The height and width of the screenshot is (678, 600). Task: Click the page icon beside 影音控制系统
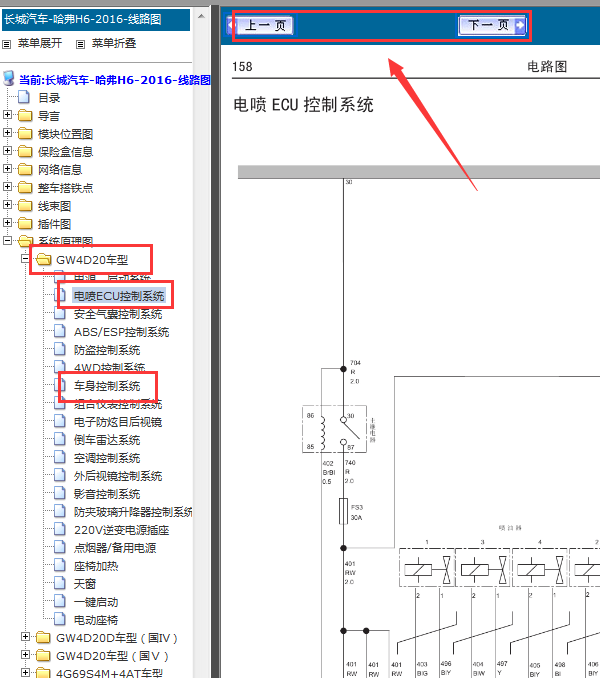pyautogui.click(x=60, y=494)
